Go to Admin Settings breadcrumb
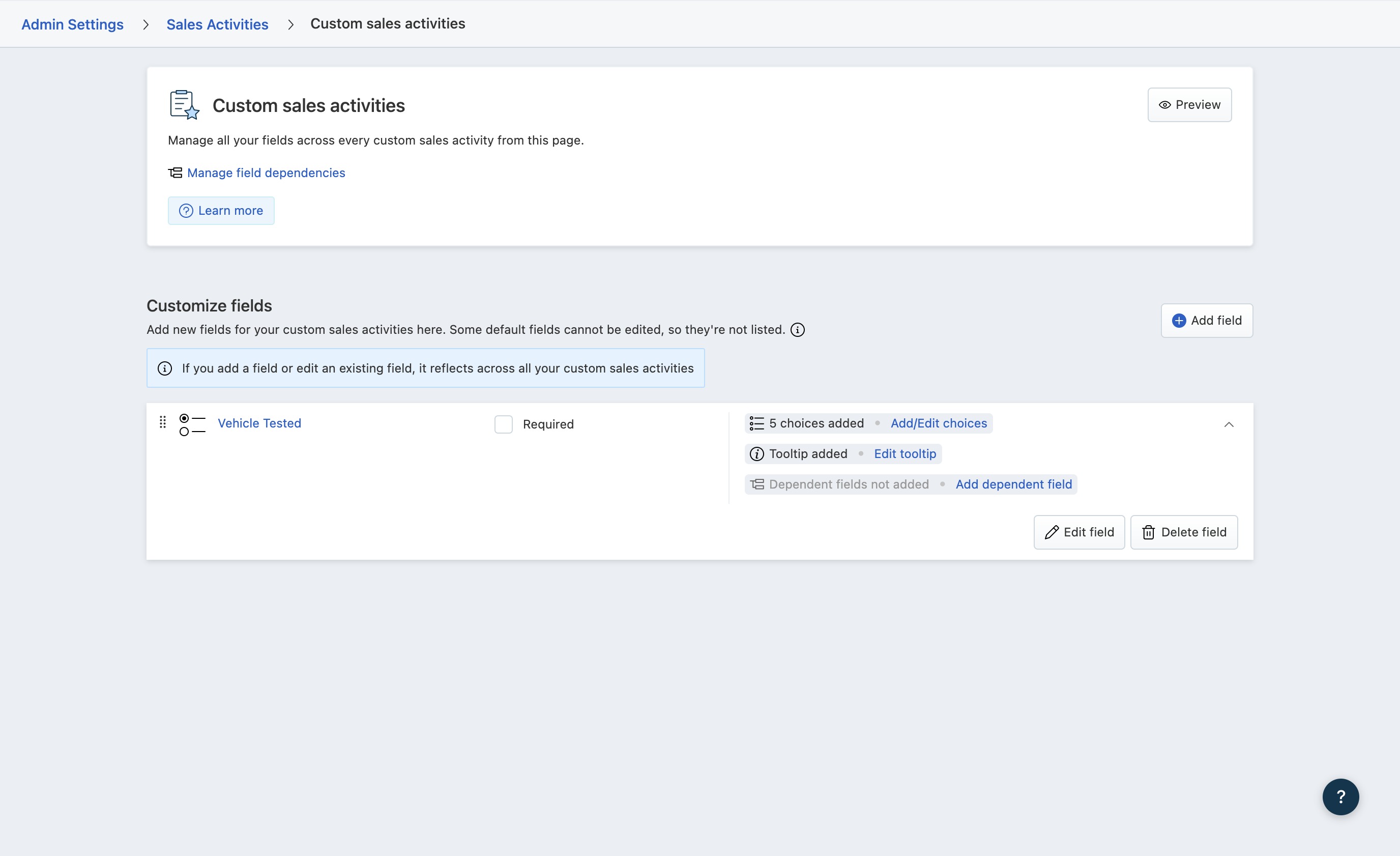The width and height of the screenshot is (1400, 856). pyautogui.click(x=73, y=24)
